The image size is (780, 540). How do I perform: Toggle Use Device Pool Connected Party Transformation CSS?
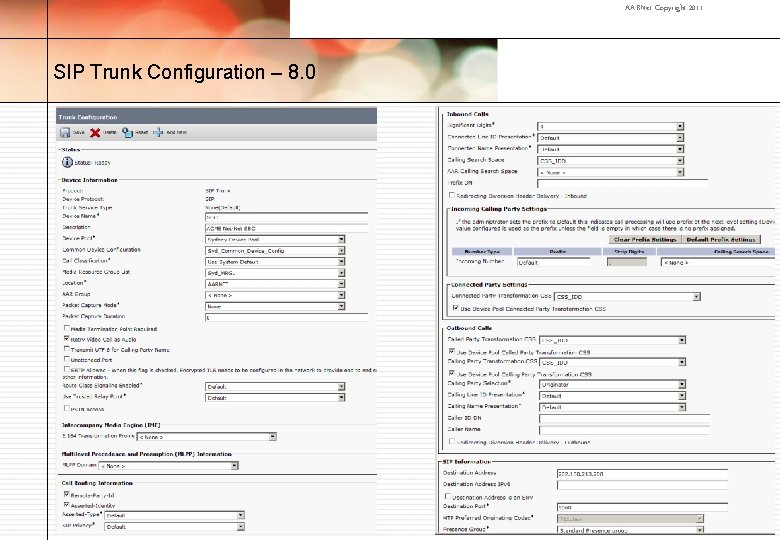point(456,308)
